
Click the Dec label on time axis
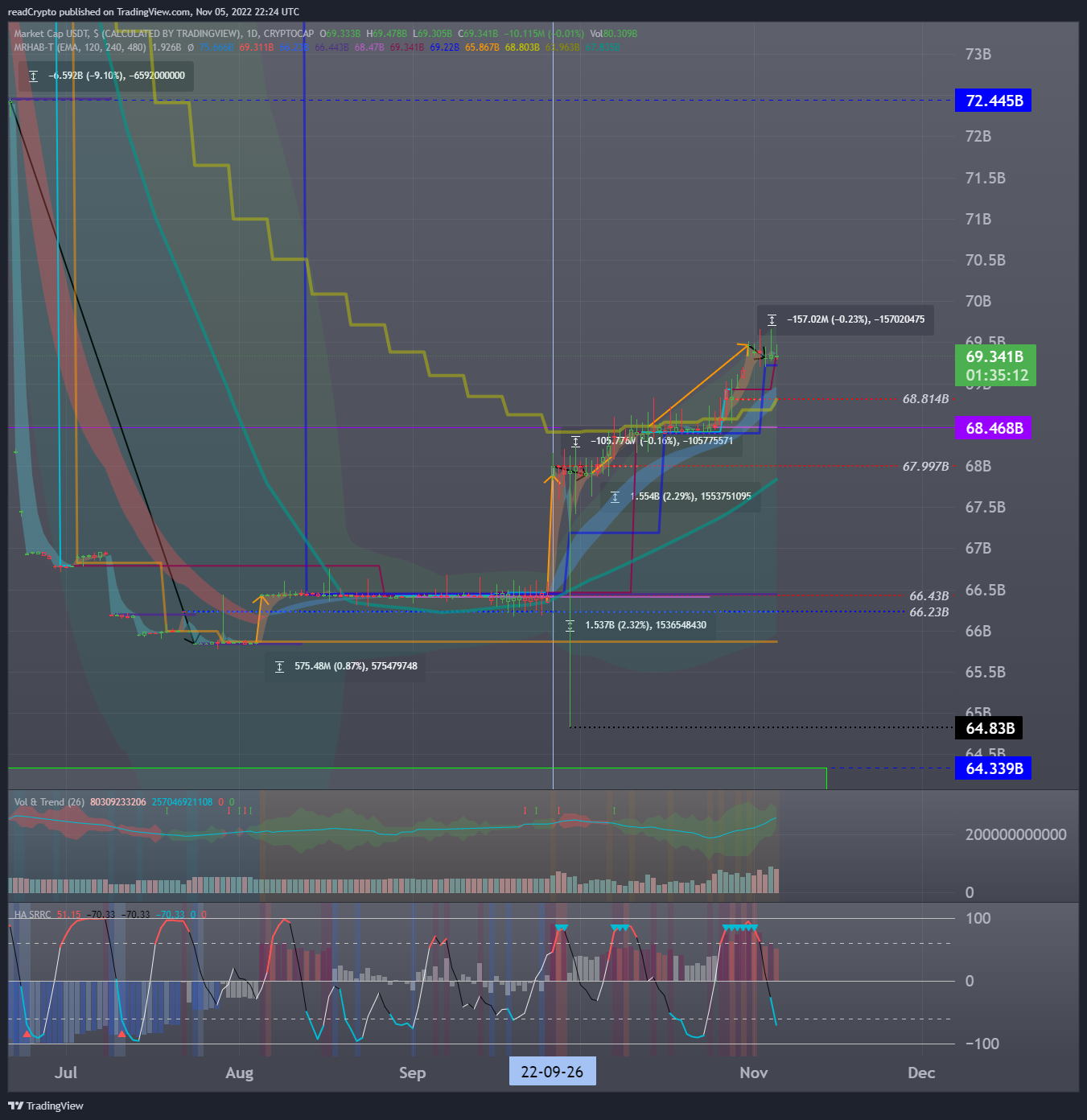(921, 1073)
